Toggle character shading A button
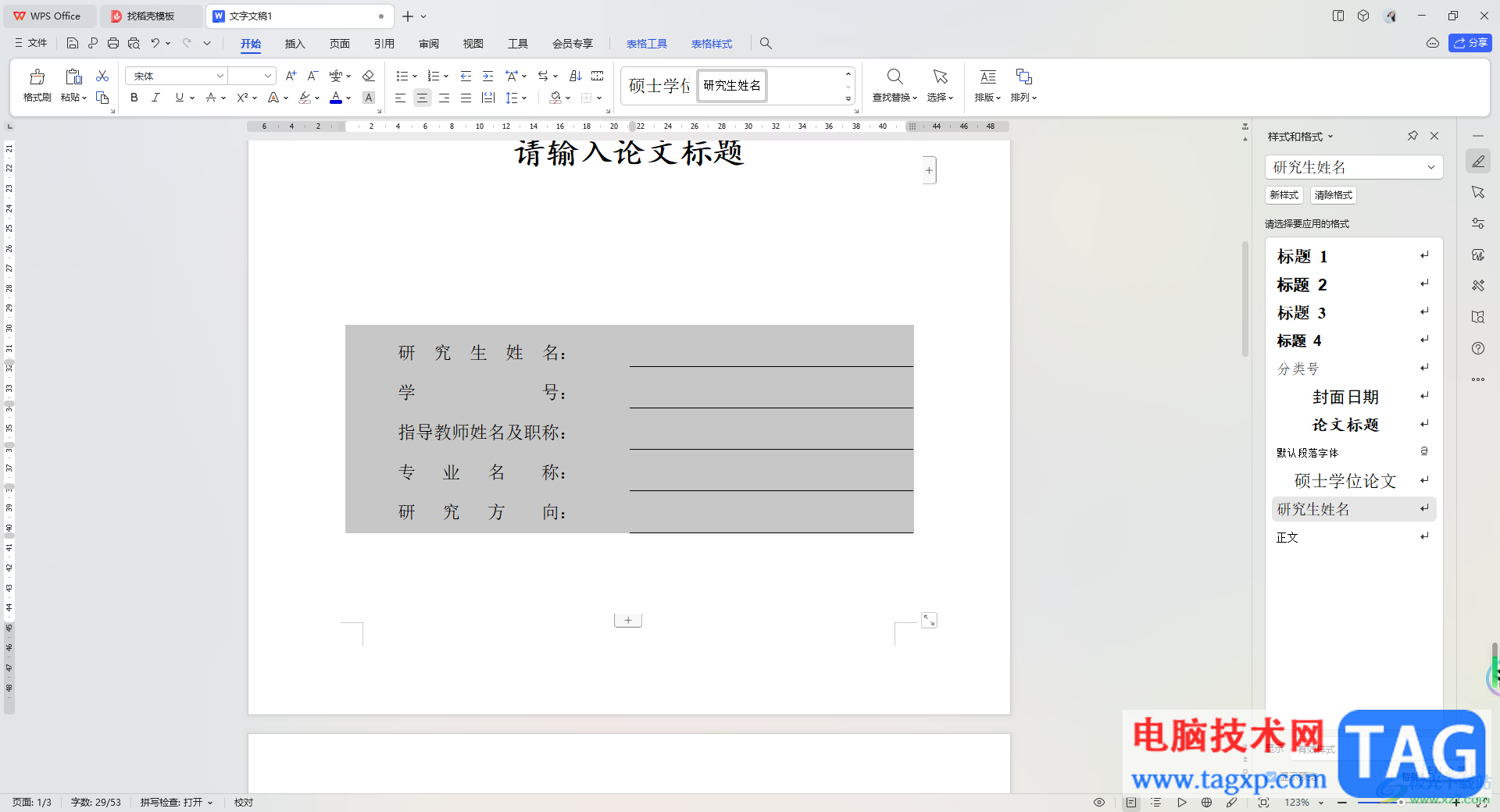 pos(369,98)
